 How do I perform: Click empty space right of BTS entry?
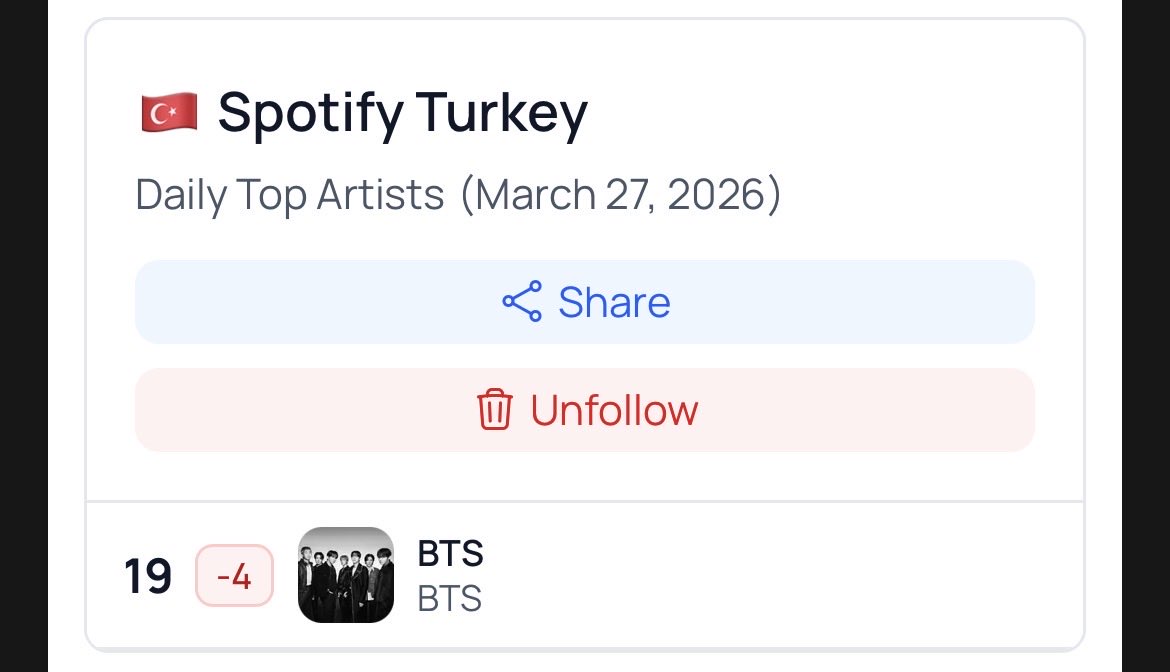point(800,576)
